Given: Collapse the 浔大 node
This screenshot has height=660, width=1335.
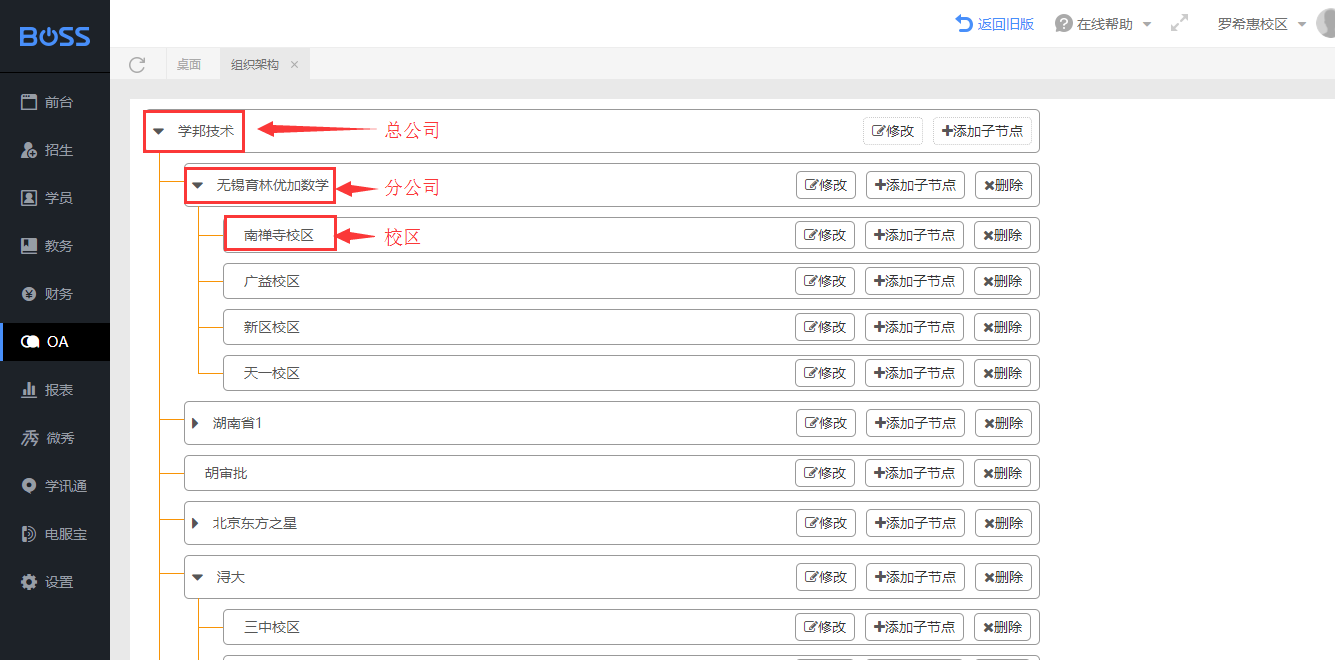Looking at the screenshot, I should [197, 577].
